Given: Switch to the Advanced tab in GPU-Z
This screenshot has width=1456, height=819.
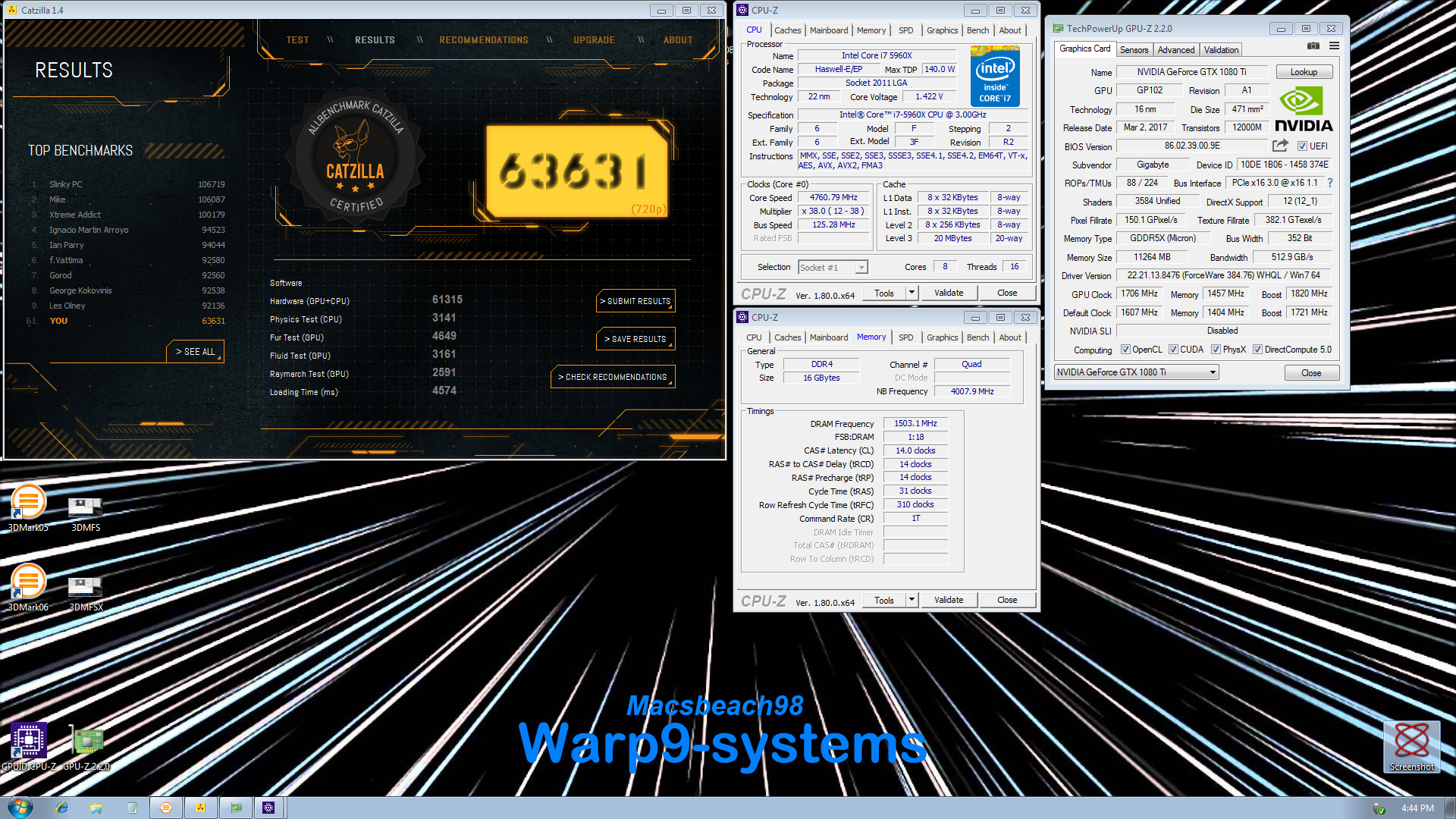Looking at the screenshot, I should [x=1176, y=50].
